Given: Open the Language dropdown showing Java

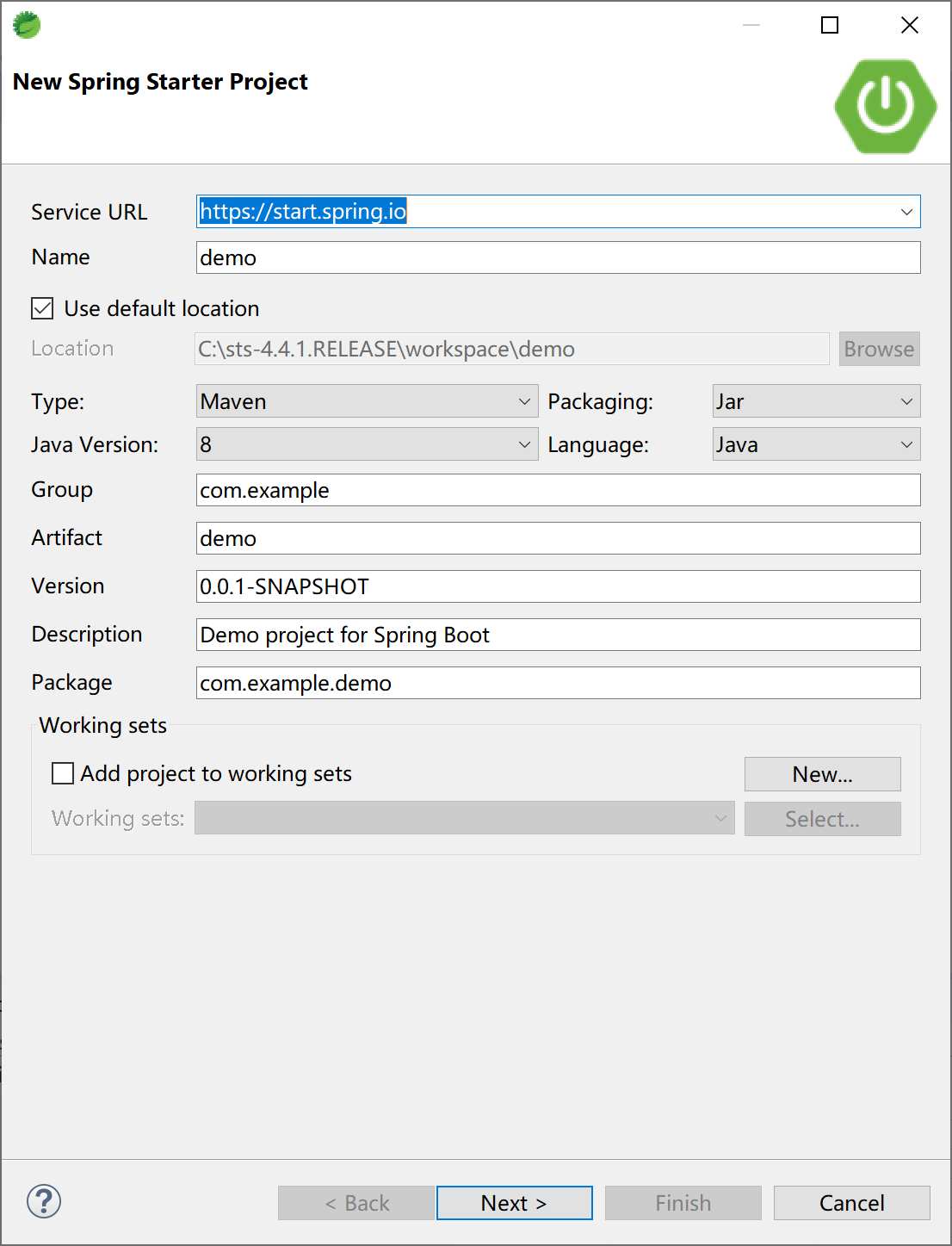Looking at the screenshot, I should pos(816,444).
